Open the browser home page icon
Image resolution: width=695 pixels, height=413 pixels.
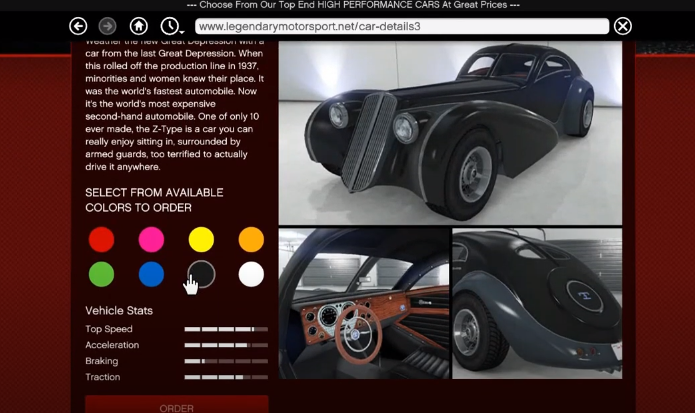pos(139,26)
